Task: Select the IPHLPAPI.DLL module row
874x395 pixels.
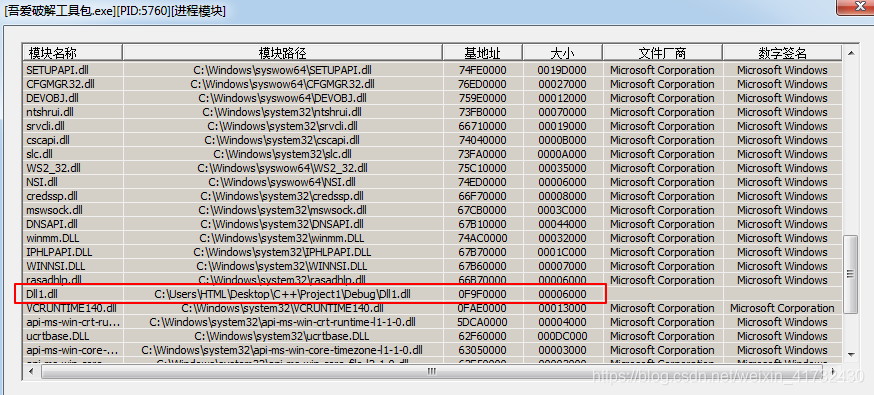Action: (432, 252)
